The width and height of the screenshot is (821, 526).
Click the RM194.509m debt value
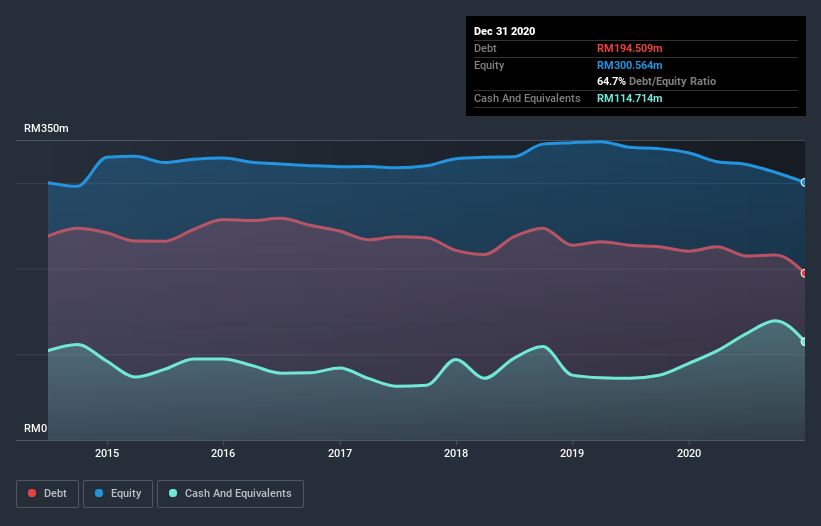pos(629,48)
